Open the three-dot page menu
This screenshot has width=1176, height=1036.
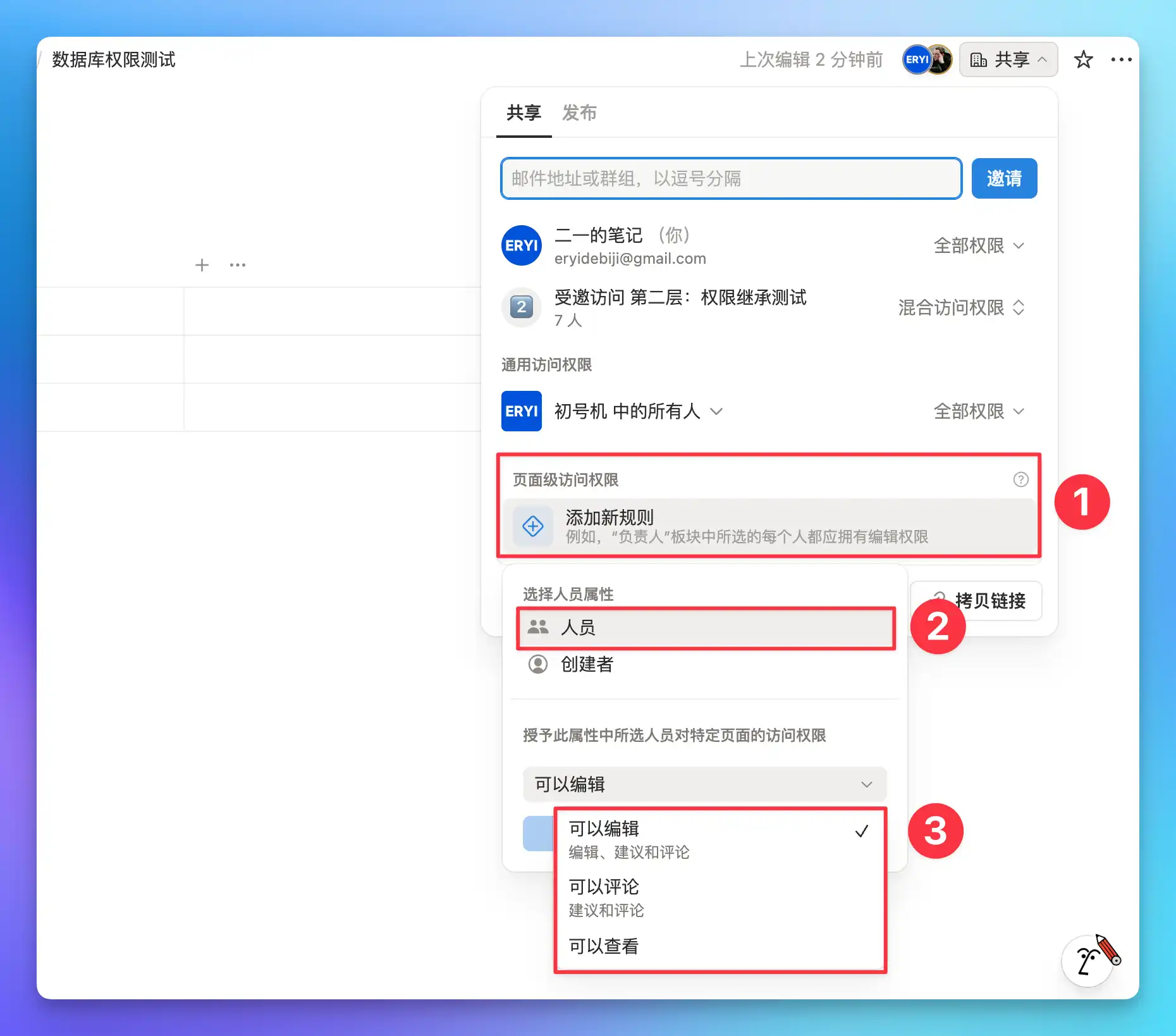(1121, 59)
